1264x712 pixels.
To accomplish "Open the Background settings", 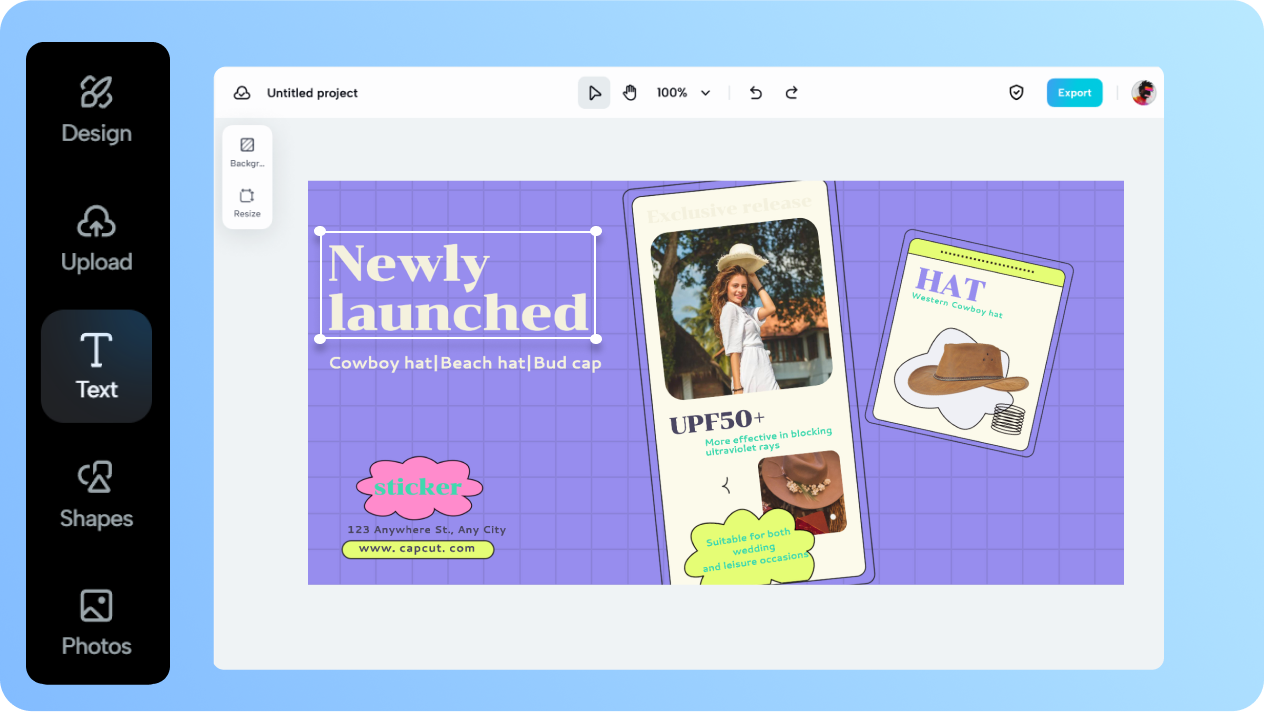I will [x=247, y=150].
